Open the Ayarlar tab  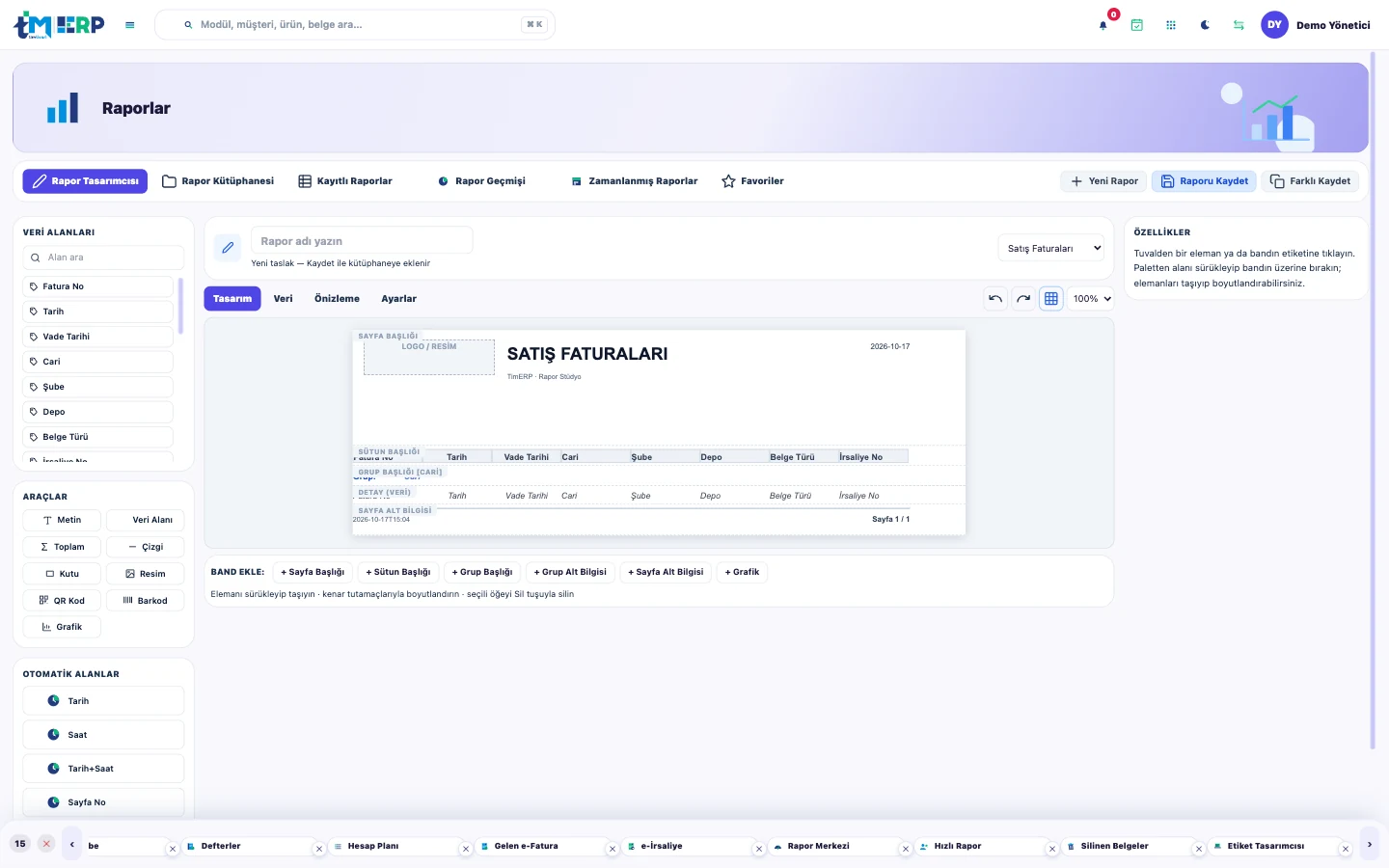tap(398, 299)
